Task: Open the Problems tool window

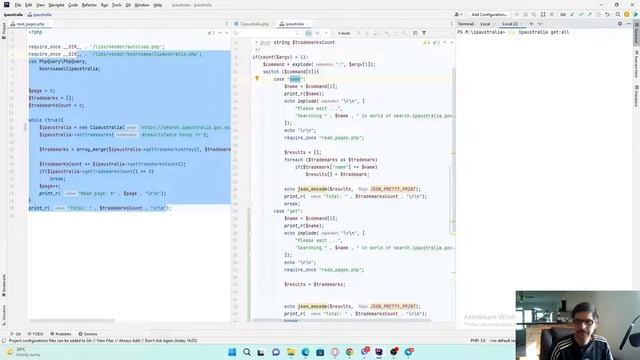Action: [x=60, y=334]
